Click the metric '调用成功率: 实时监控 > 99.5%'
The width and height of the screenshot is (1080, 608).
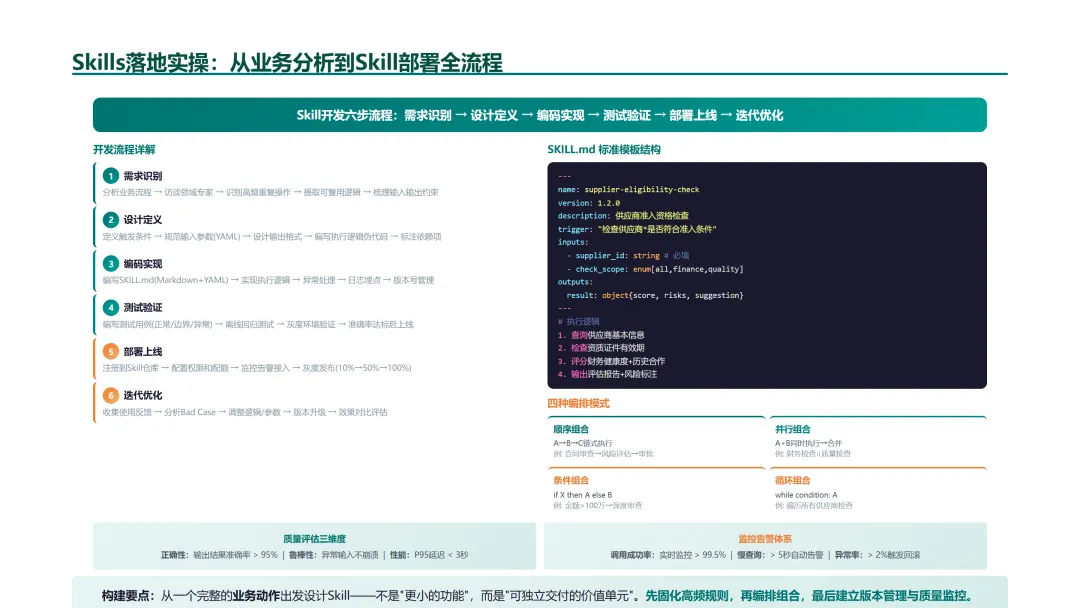tap(668, 555)
